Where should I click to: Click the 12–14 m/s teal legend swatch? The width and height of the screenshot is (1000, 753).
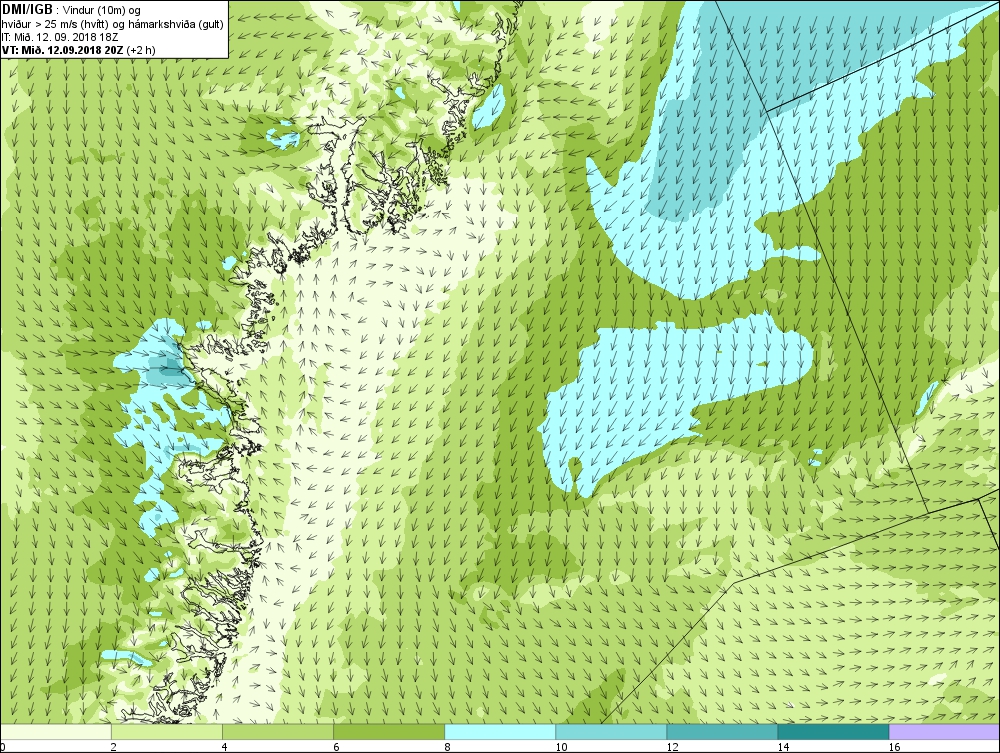[722, 731]
